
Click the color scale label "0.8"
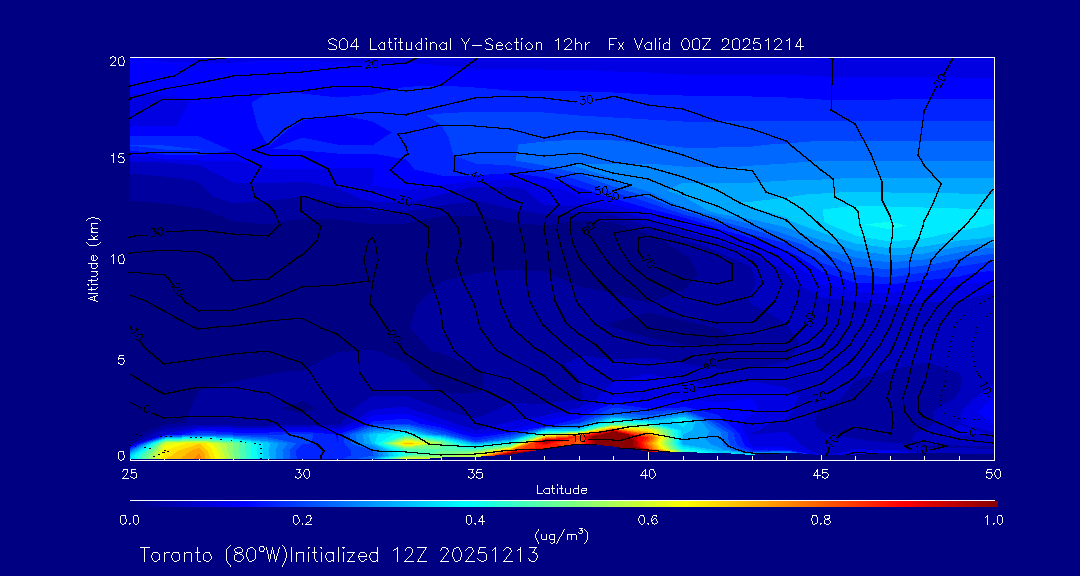pos(821,520)
